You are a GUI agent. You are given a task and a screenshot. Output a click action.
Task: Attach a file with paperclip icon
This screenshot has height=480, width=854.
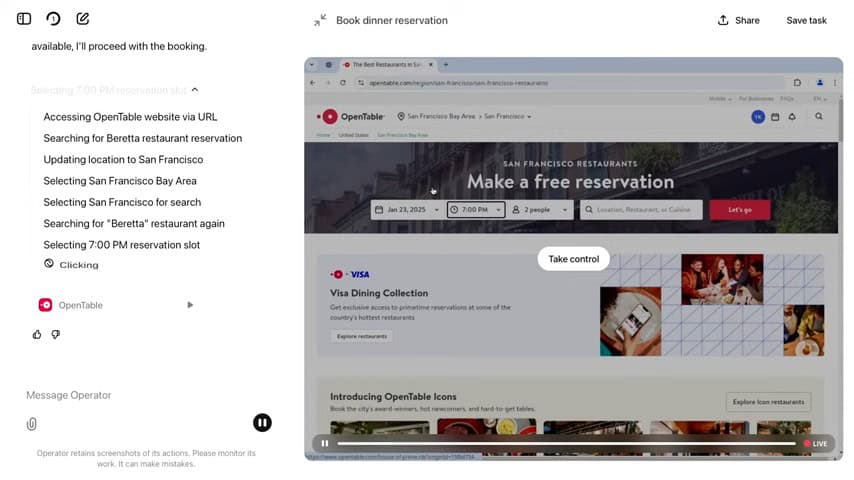click(x=32, y=424)
